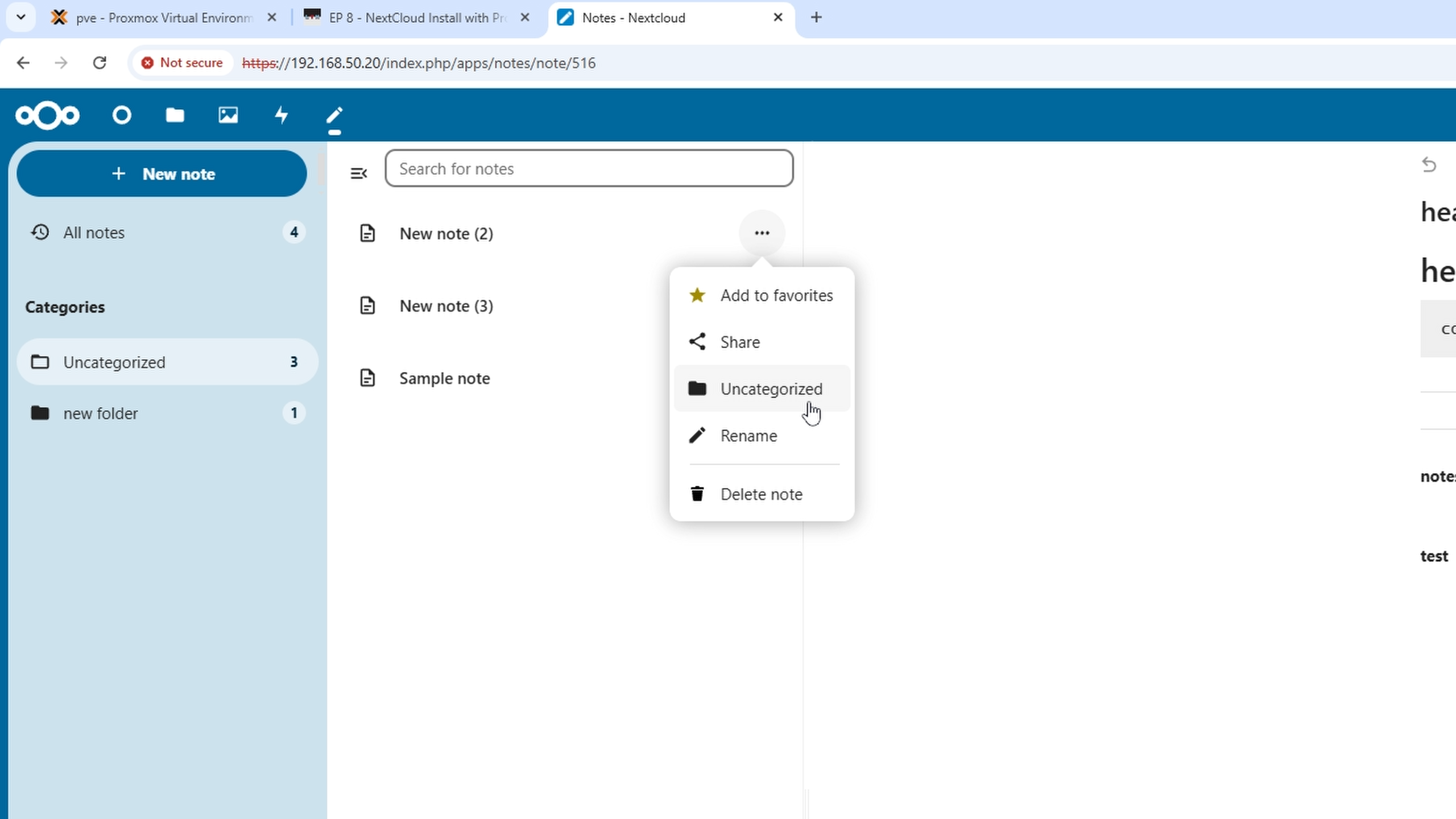
Task: Open the tab search dropdown arrow
Action: 21,17
